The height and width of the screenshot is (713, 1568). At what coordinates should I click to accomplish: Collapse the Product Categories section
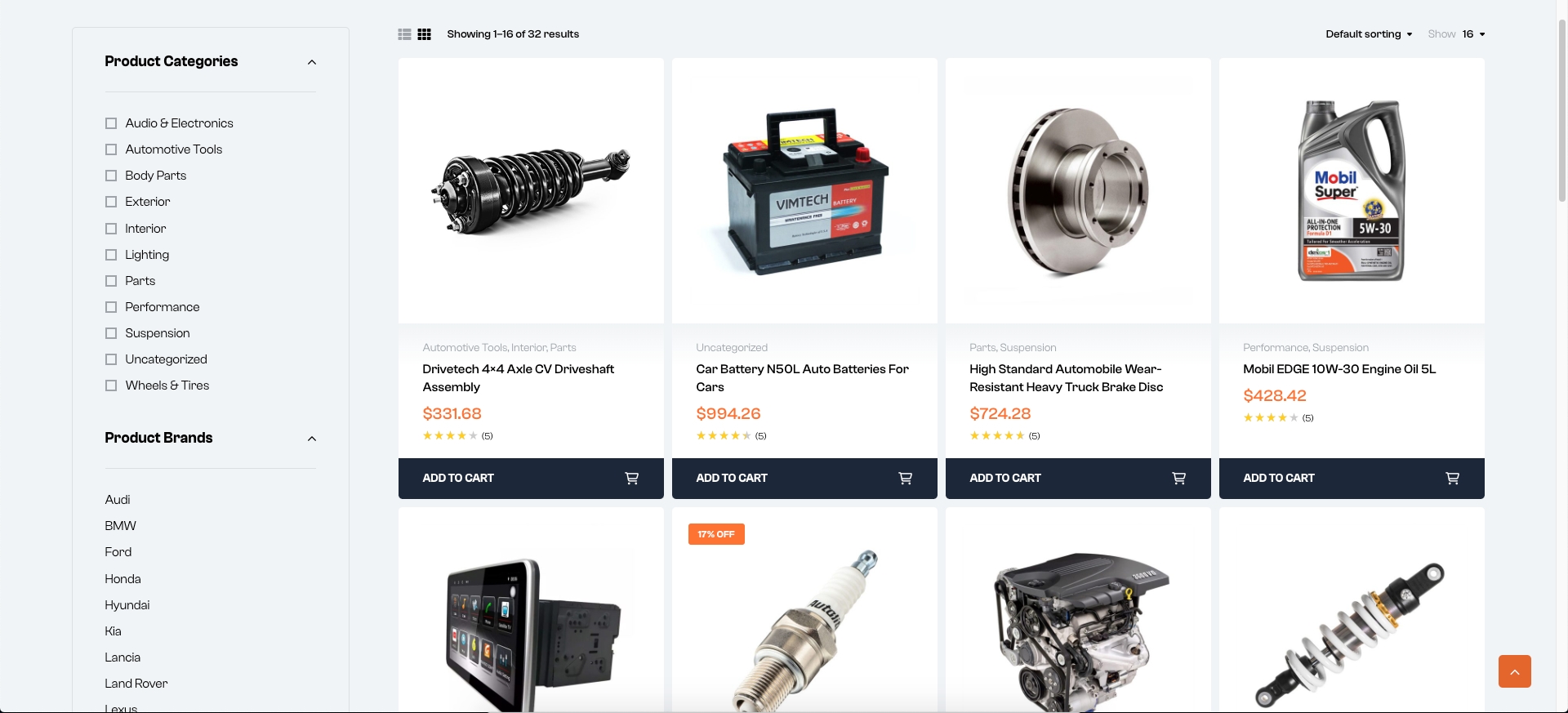coord(312,62)
